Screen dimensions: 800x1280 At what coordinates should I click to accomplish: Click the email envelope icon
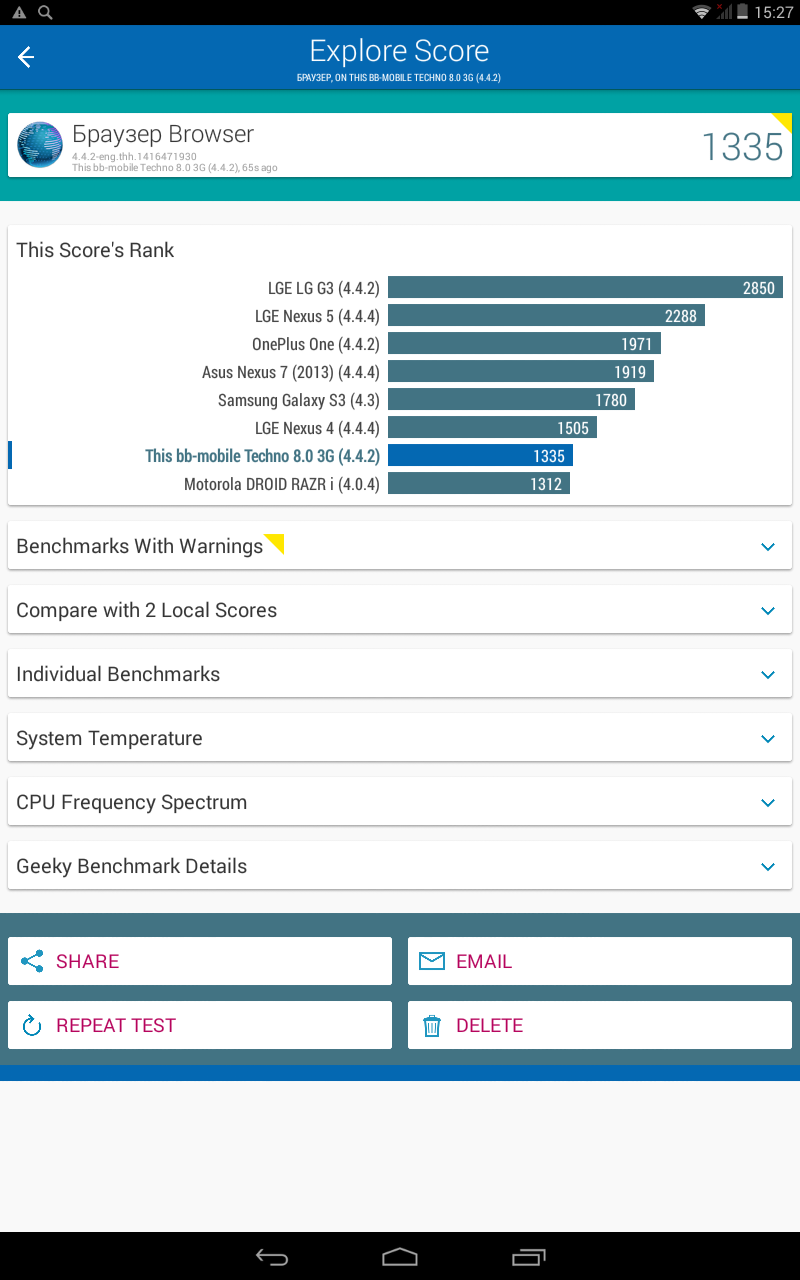tap(432, 961)
